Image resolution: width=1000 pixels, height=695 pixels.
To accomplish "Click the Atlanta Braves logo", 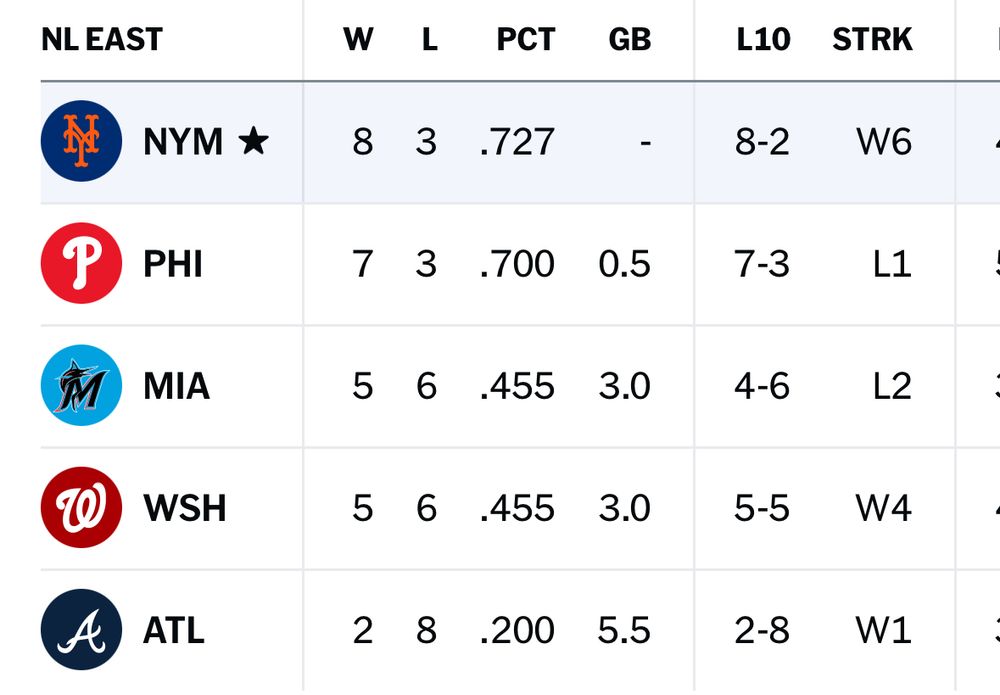I will pos(81,630).
